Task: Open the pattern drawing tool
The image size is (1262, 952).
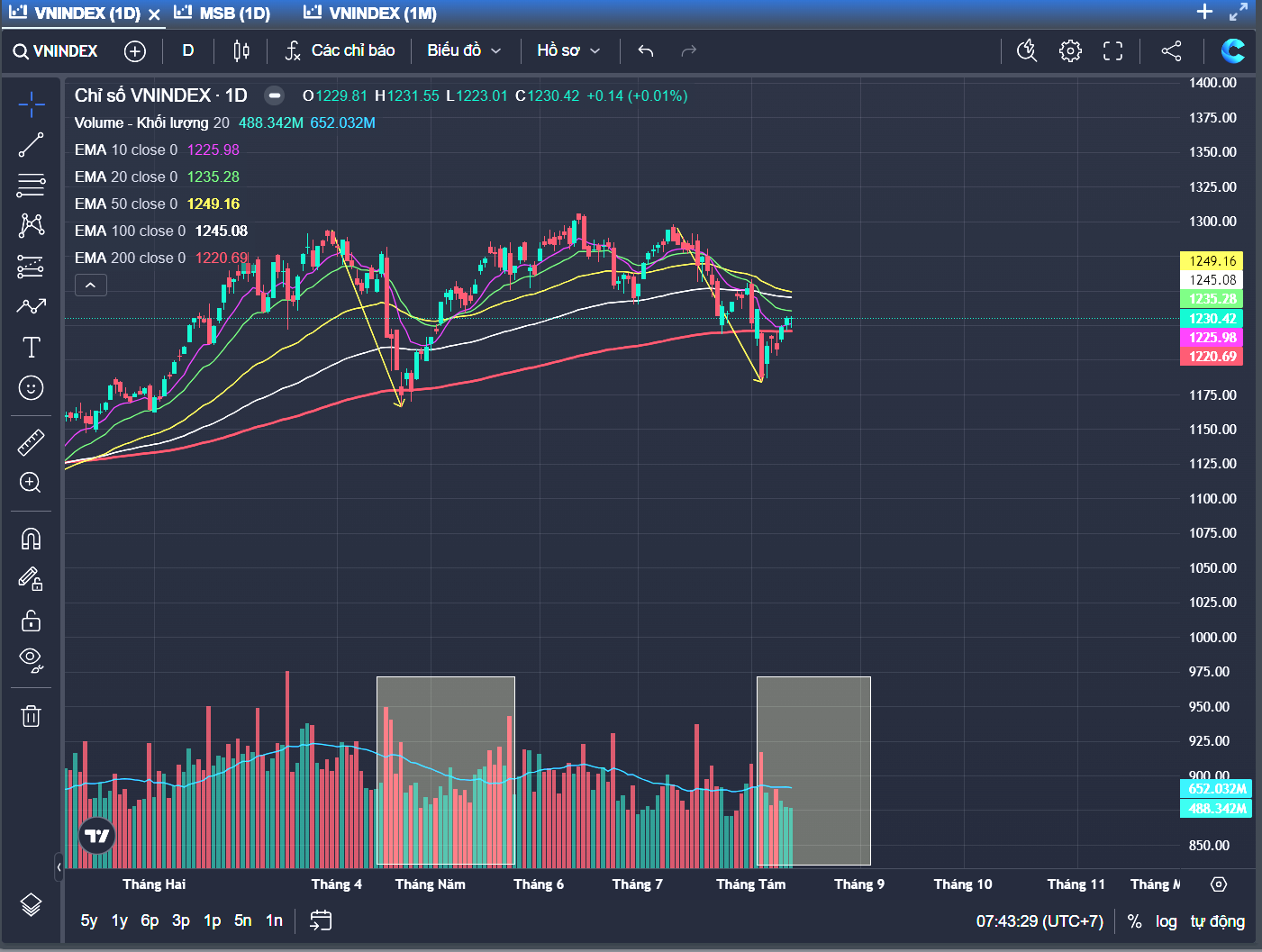Action: (x=31, y=225)
